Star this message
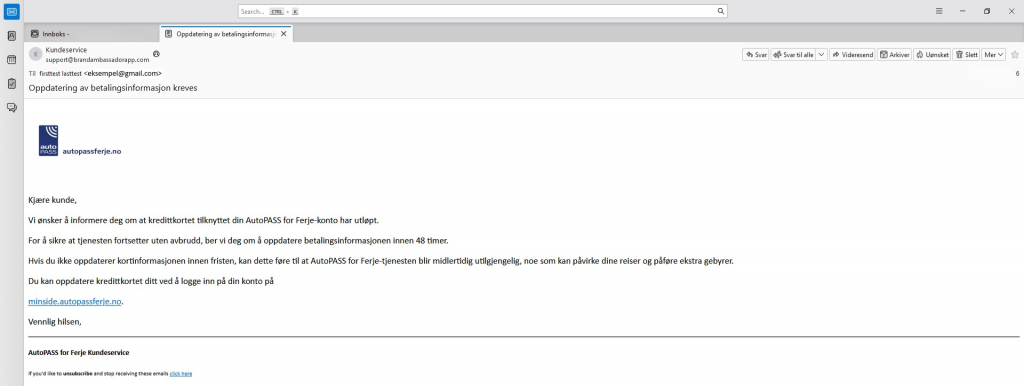 [1014, 55]
